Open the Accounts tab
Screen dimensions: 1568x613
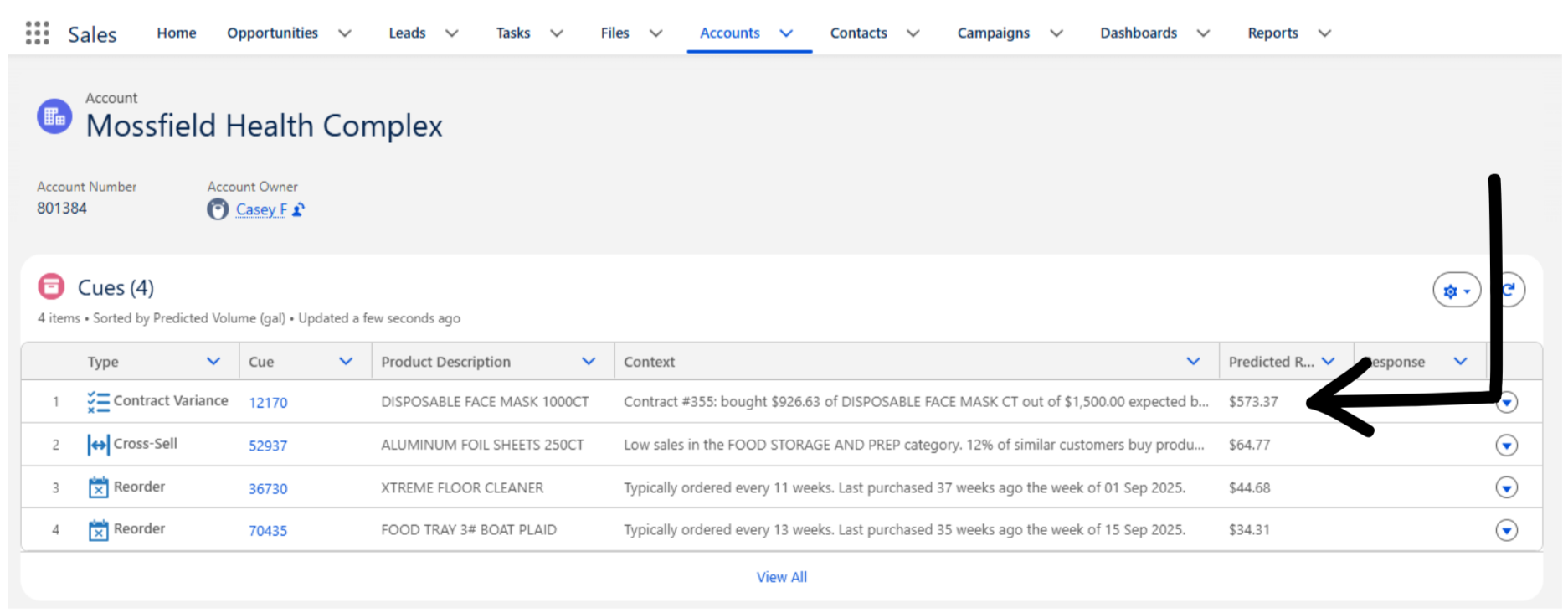[x=730, y=33]
